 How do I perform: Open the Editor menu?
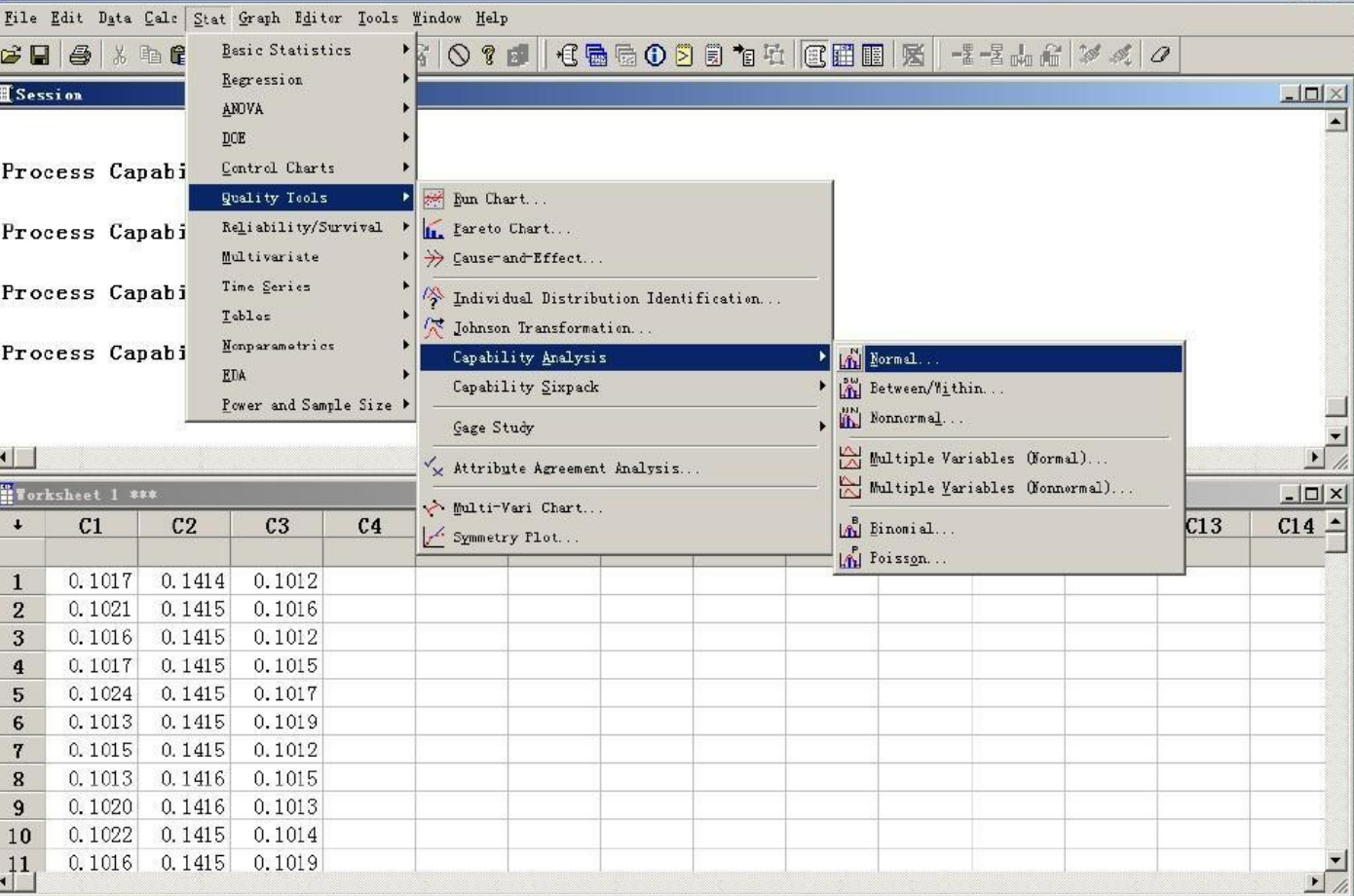pos(319,18)
